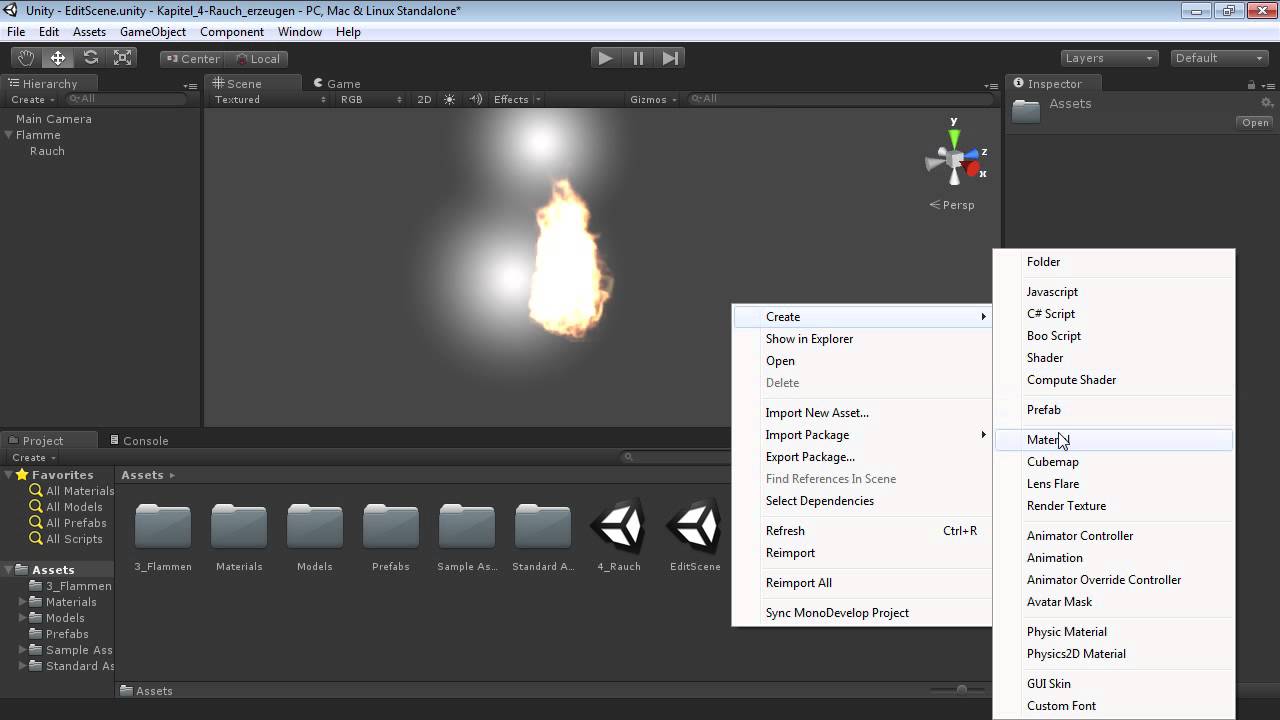Open 4_Rauch scene asset icon
Viewport: 1280px width, 720px height.
coord(618,526)
